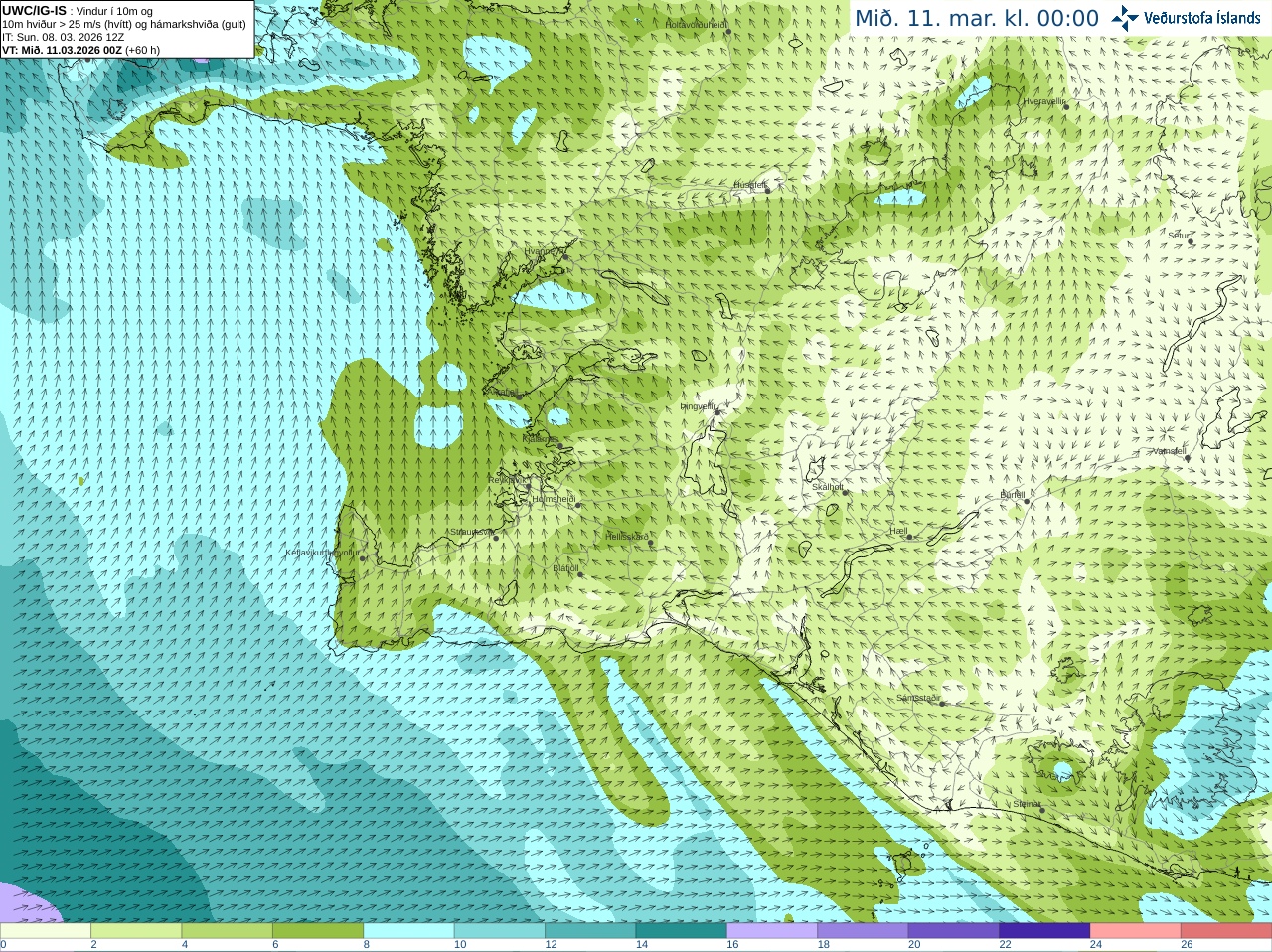Click the Veðurstofa Íslands name text

[x=1201, y=18]
